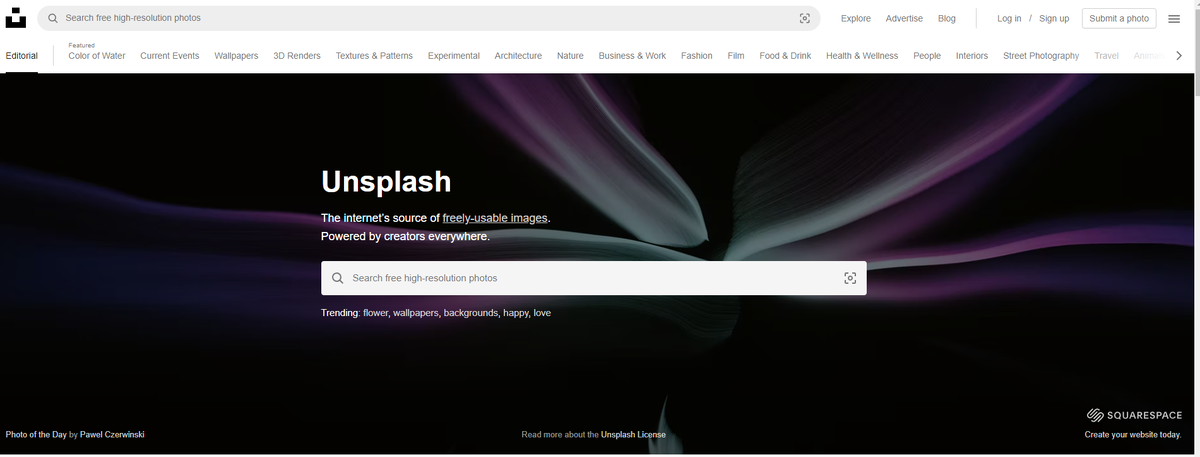Click the Unsplash logo icon
The width and height of the screenshot is (1200, 457).
point(16,18)
